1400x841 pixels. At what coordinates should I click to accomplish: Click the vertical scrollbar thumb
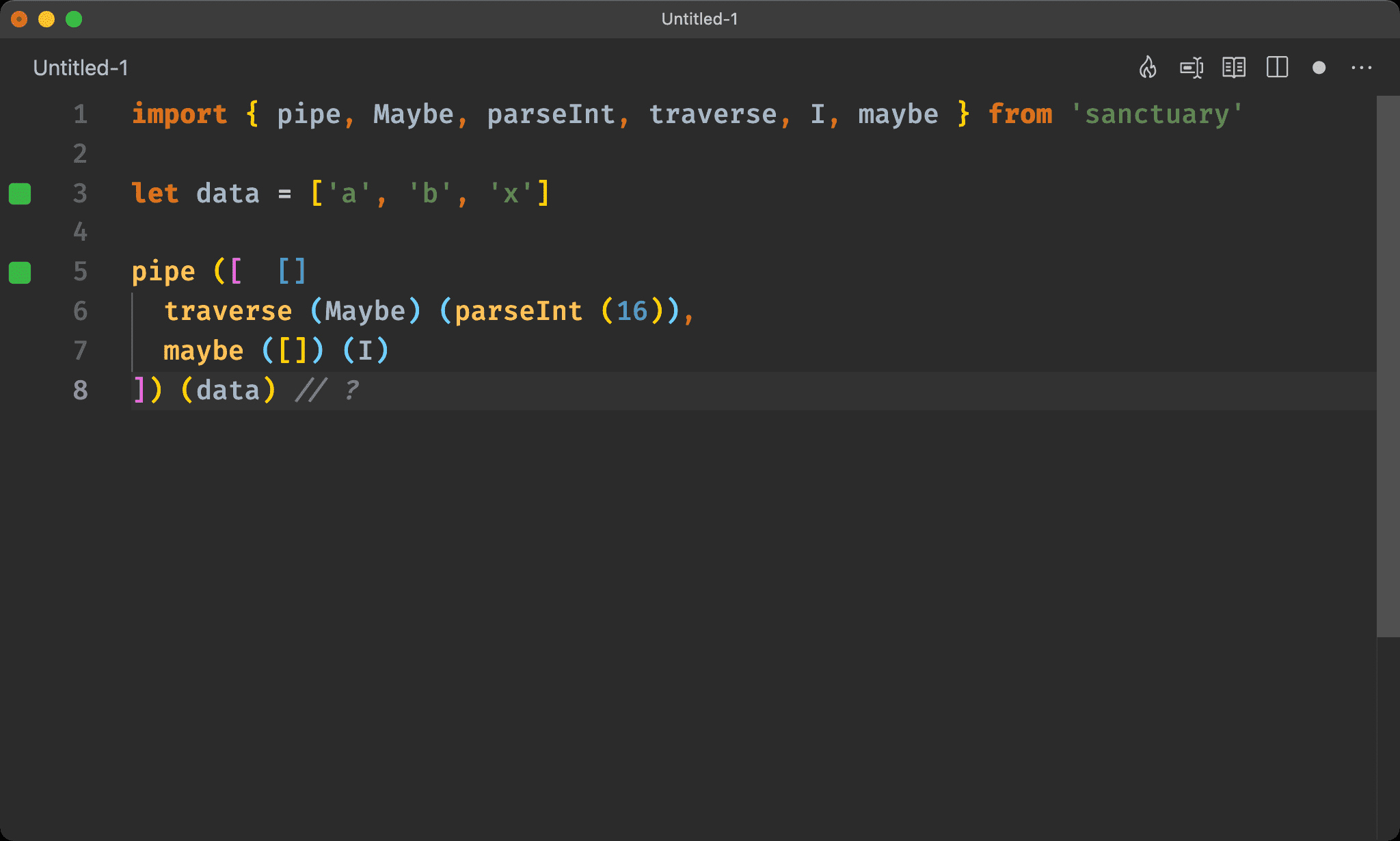tap(1388, 366)
